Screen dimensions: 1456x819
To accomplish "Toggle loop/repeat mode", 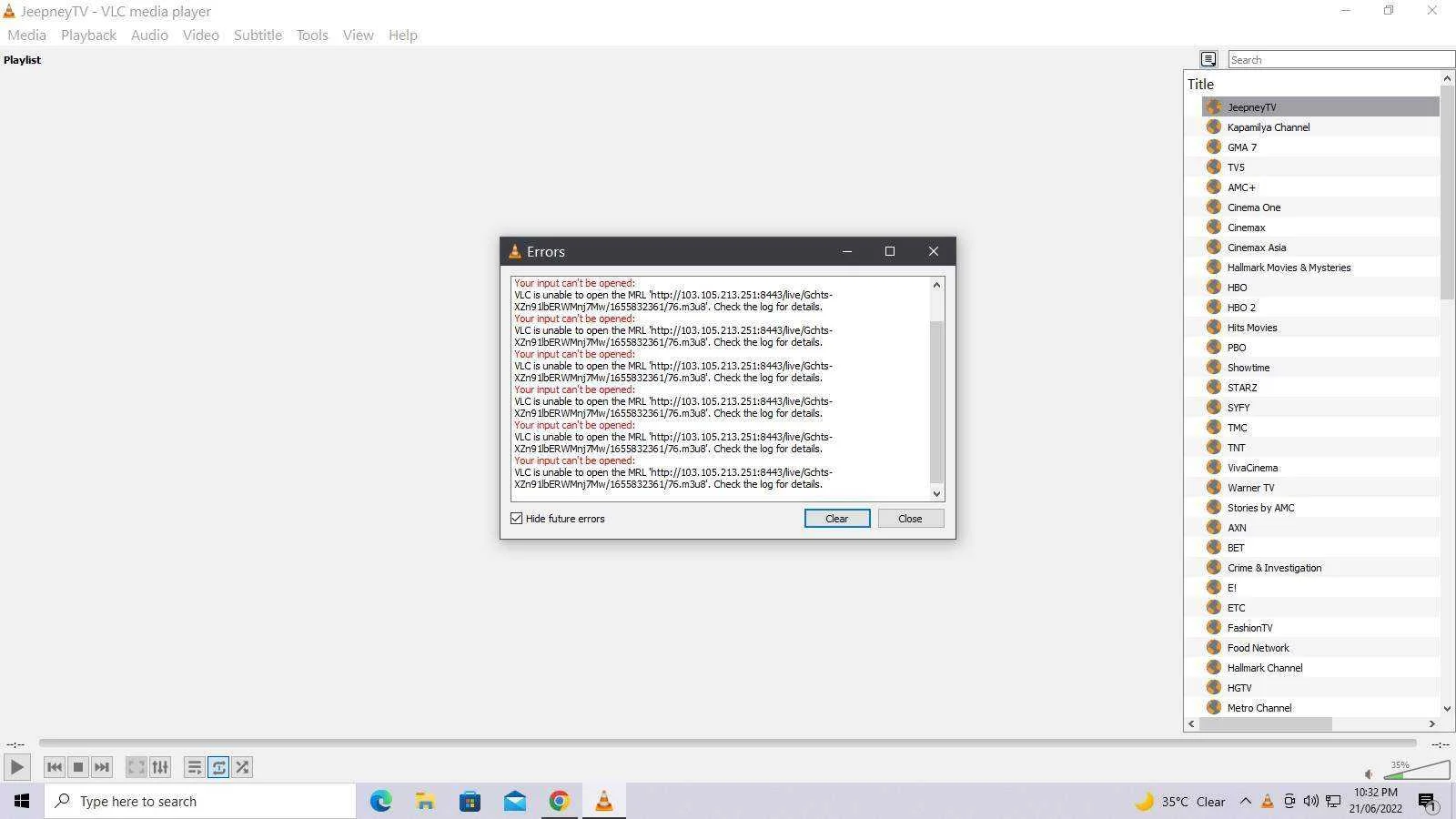I will coord(218,767).
